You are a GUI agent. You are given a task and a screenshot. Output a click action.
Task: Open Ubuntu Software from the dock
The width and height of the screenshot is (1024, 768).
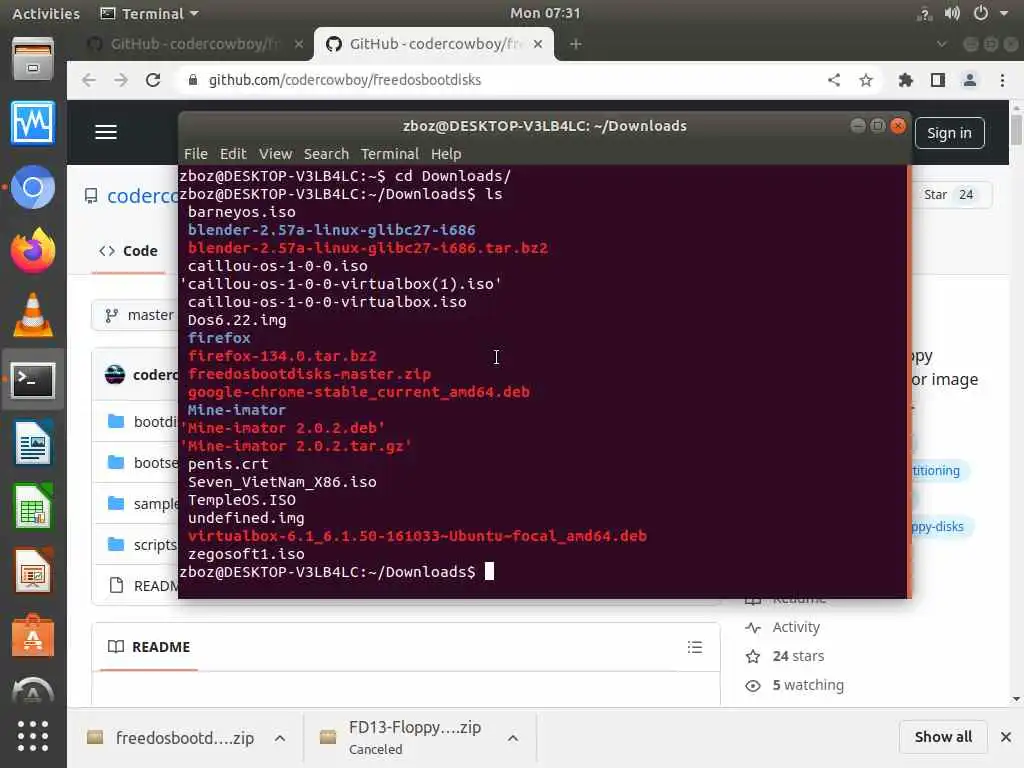[x=33, y=635]
